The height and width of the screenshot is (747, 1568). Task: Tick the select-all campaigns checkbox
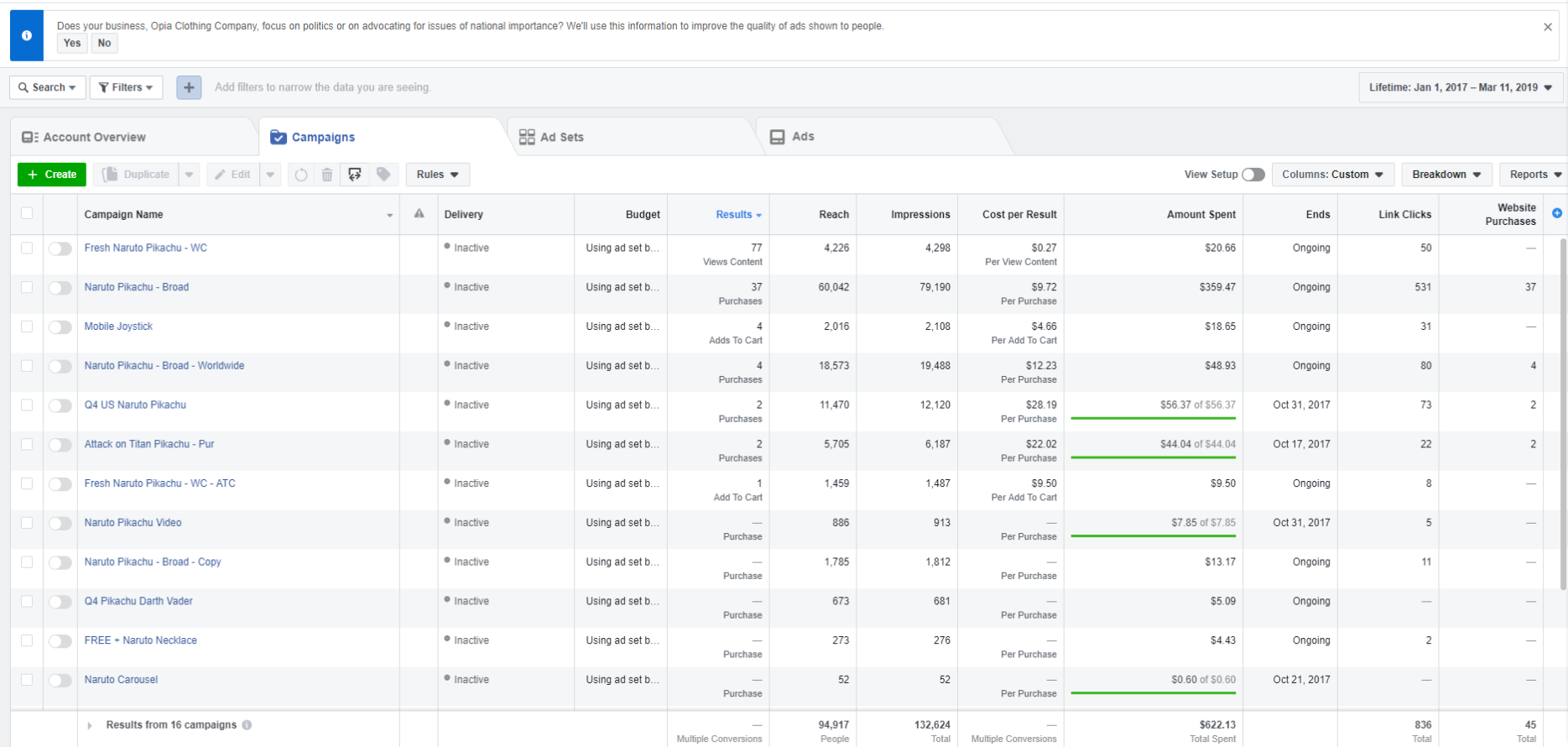coord(27,213)
